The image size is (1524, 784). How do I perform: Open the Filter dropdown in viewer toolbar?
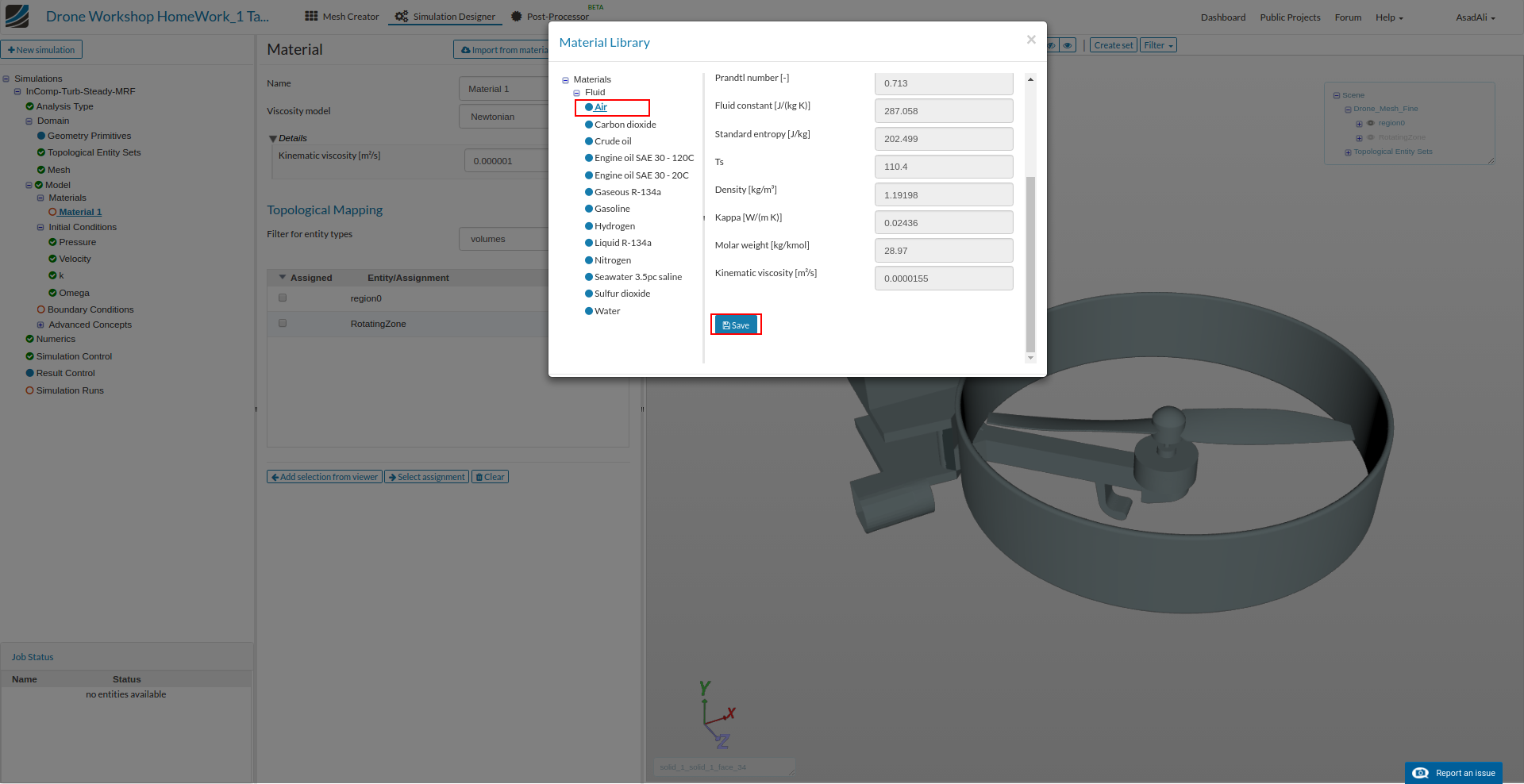click(1158, 45)
